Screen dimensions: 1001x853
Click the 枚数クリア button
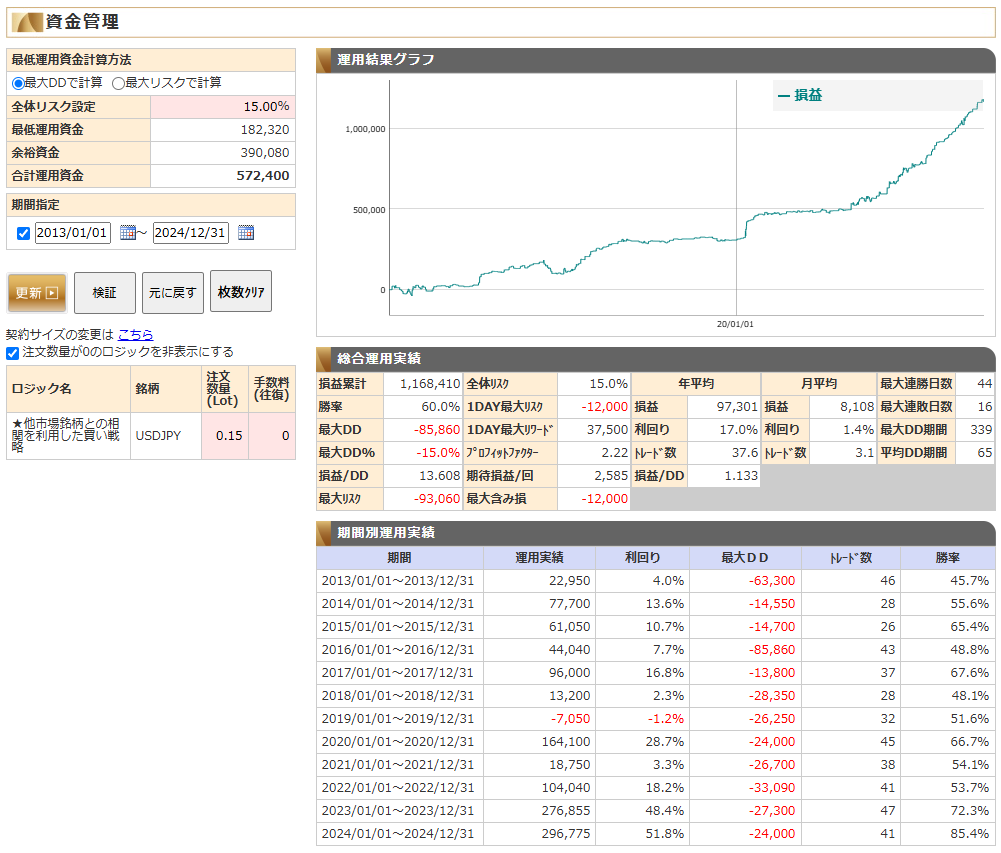[241, 291]
